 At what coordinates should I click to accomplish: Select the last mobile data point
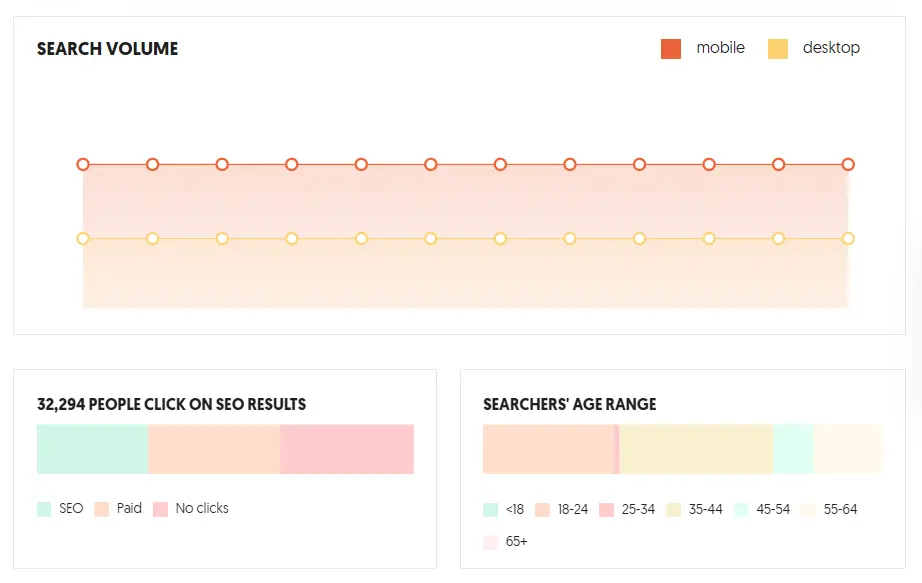848,164
